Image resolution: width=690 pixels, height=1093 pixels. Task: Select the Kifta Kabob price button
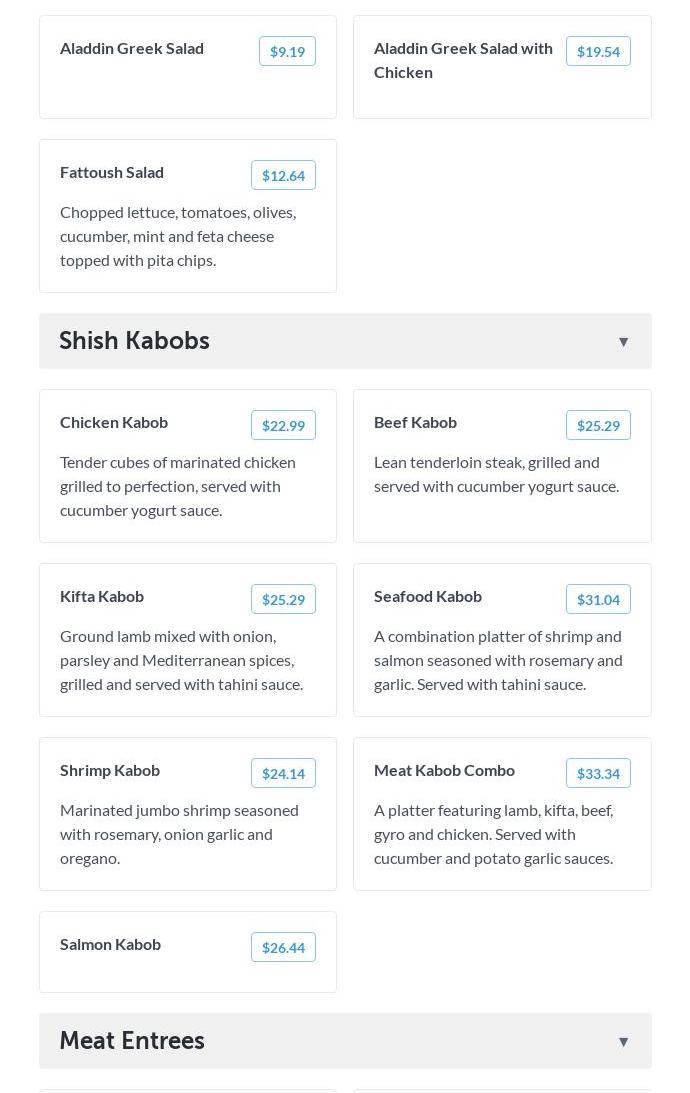(x=283, y=600)
